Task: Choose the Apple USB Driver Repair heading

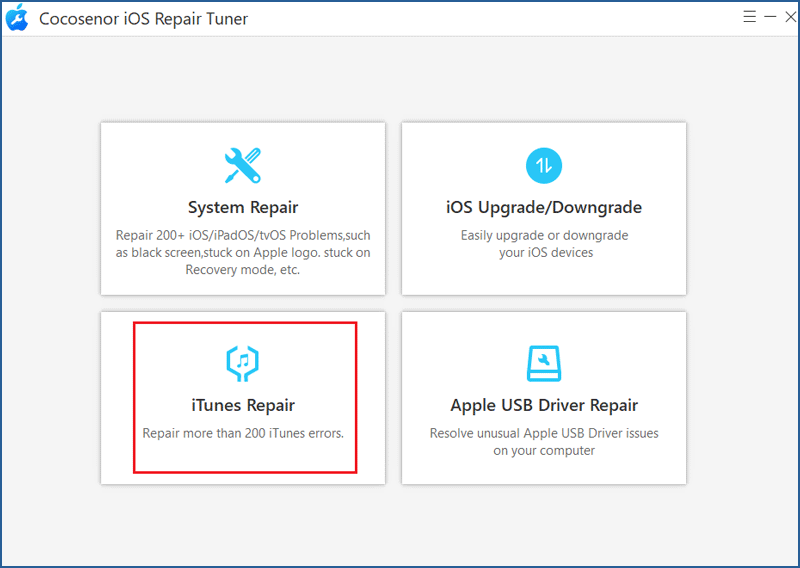Action: tap(544, 405)
